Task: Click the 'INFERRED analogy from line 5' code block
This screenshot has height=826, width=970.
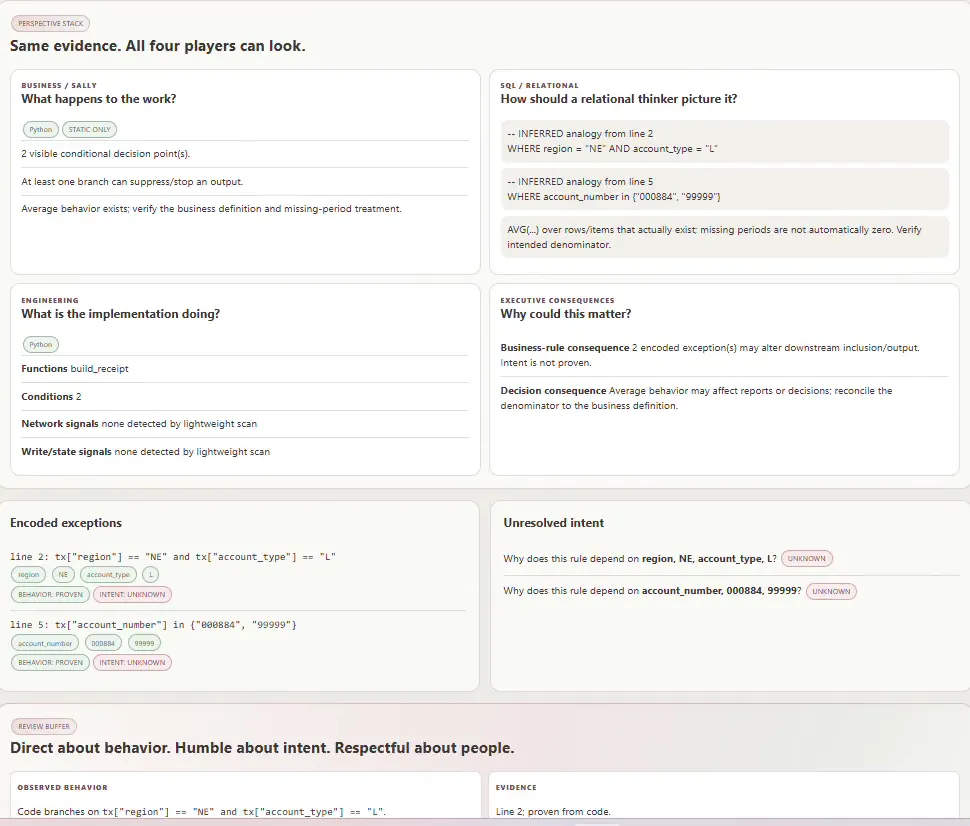Action: tap(724, 189)
